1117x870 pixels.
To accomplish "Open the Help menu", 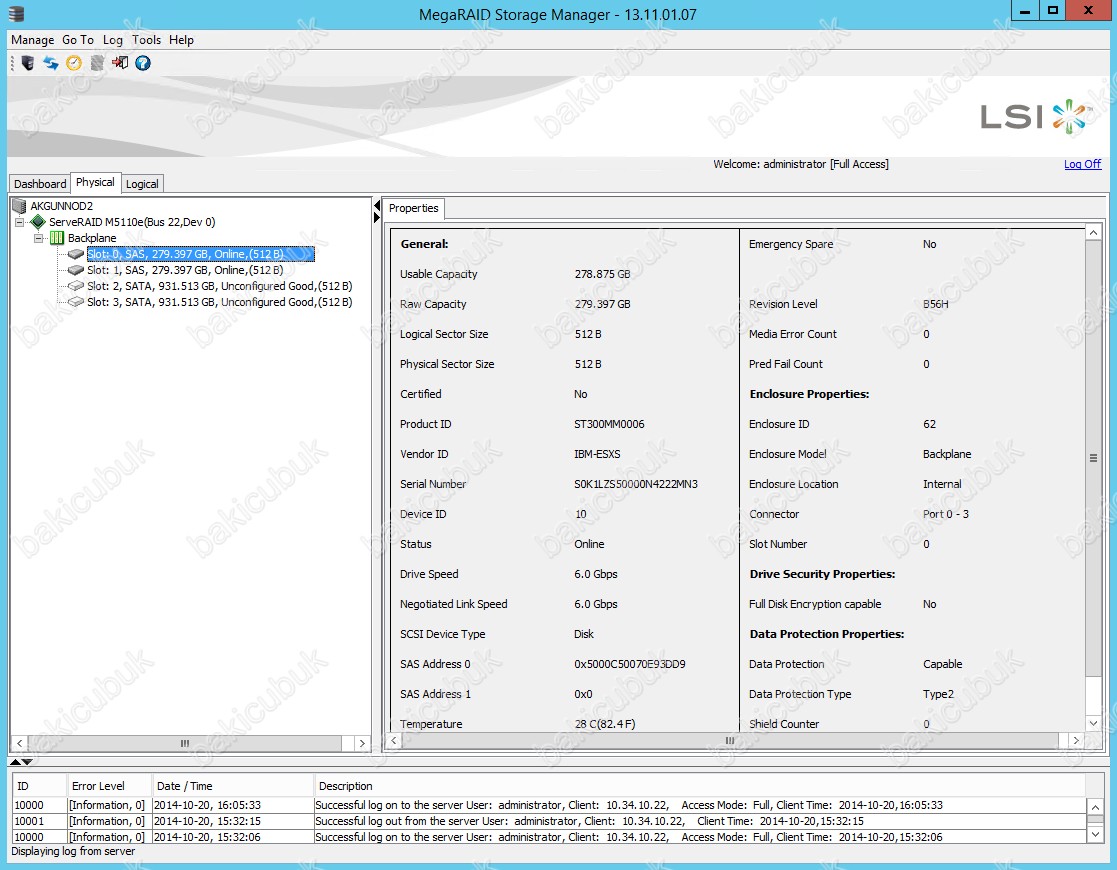I will pos(181,40).
